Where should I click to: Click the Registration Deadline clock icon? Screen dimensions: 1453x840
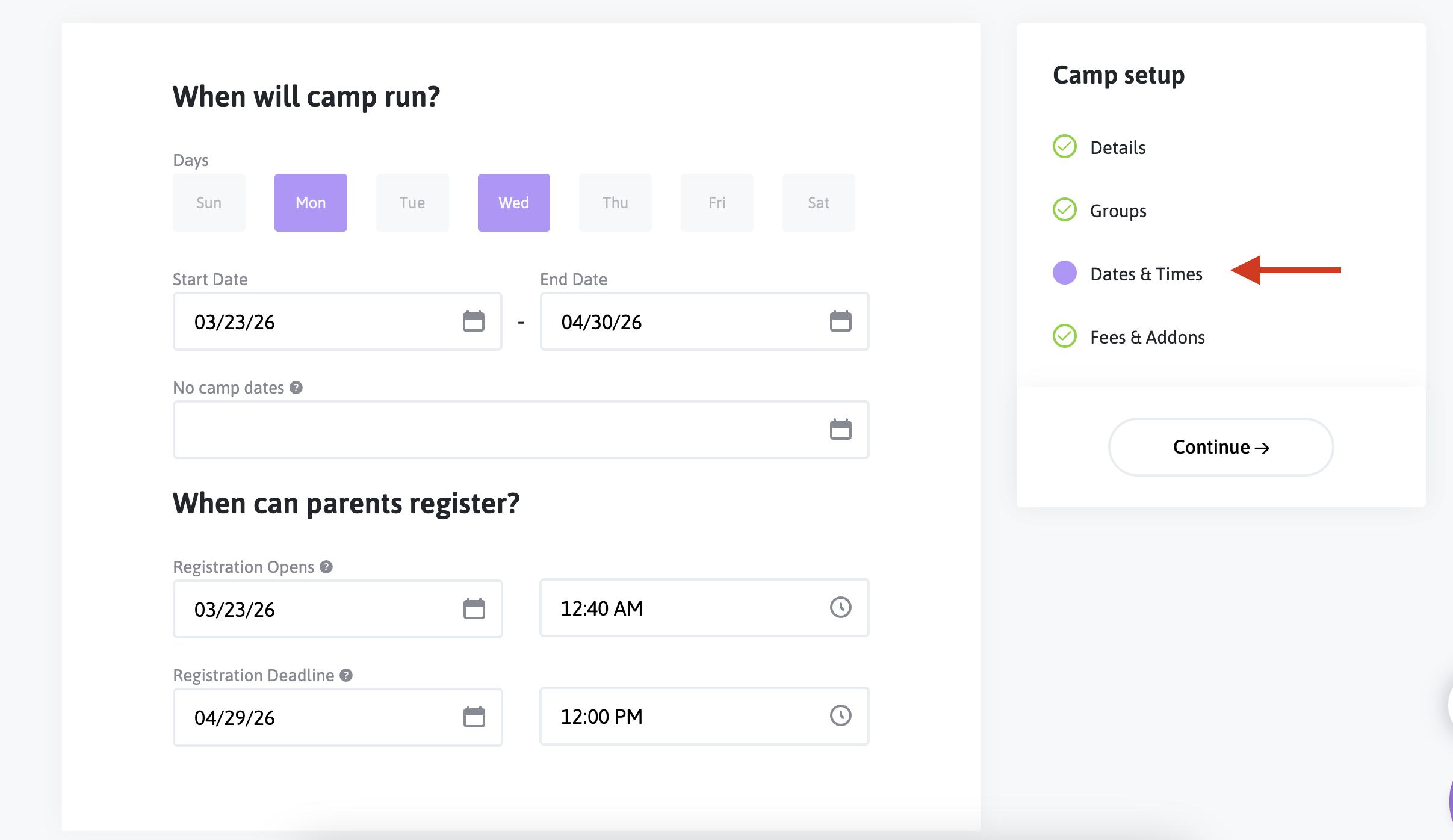840,716
